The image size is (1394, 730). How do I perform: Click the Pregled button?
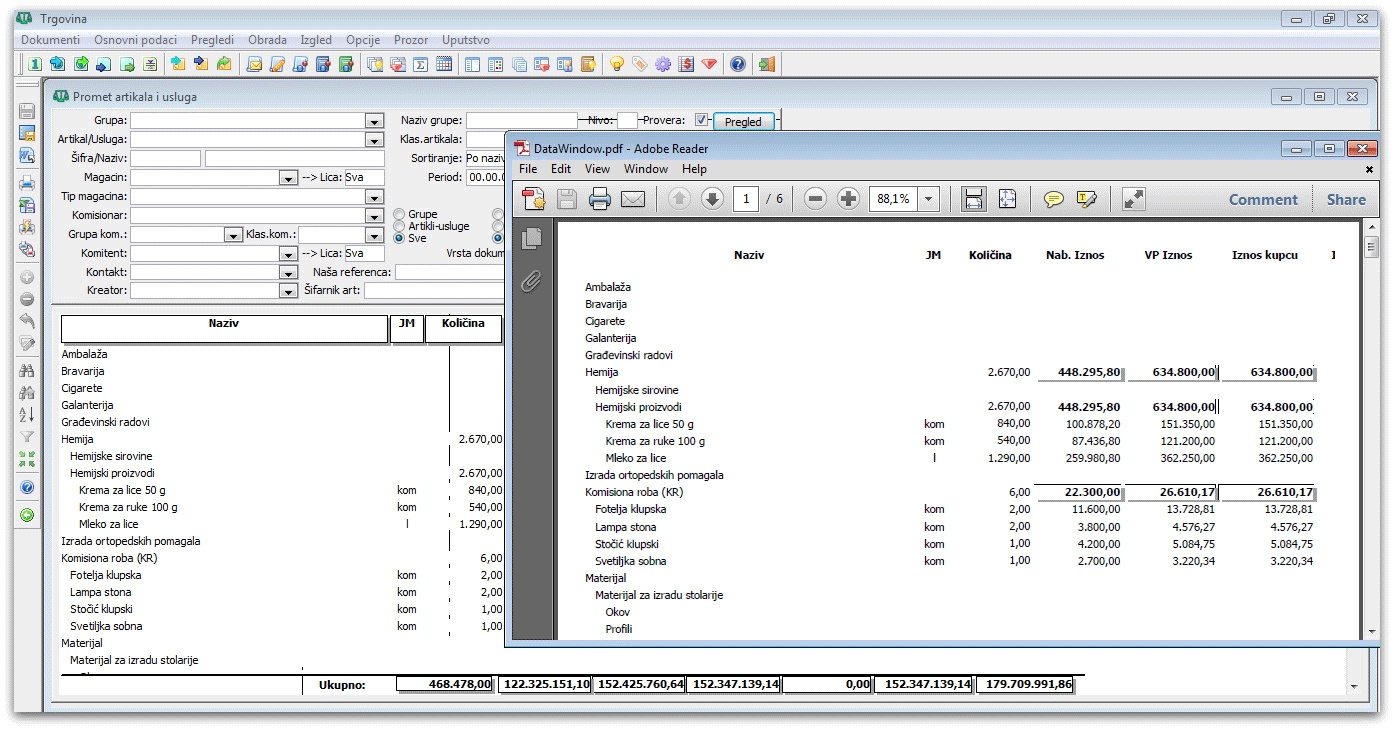[x=743, y=122]
